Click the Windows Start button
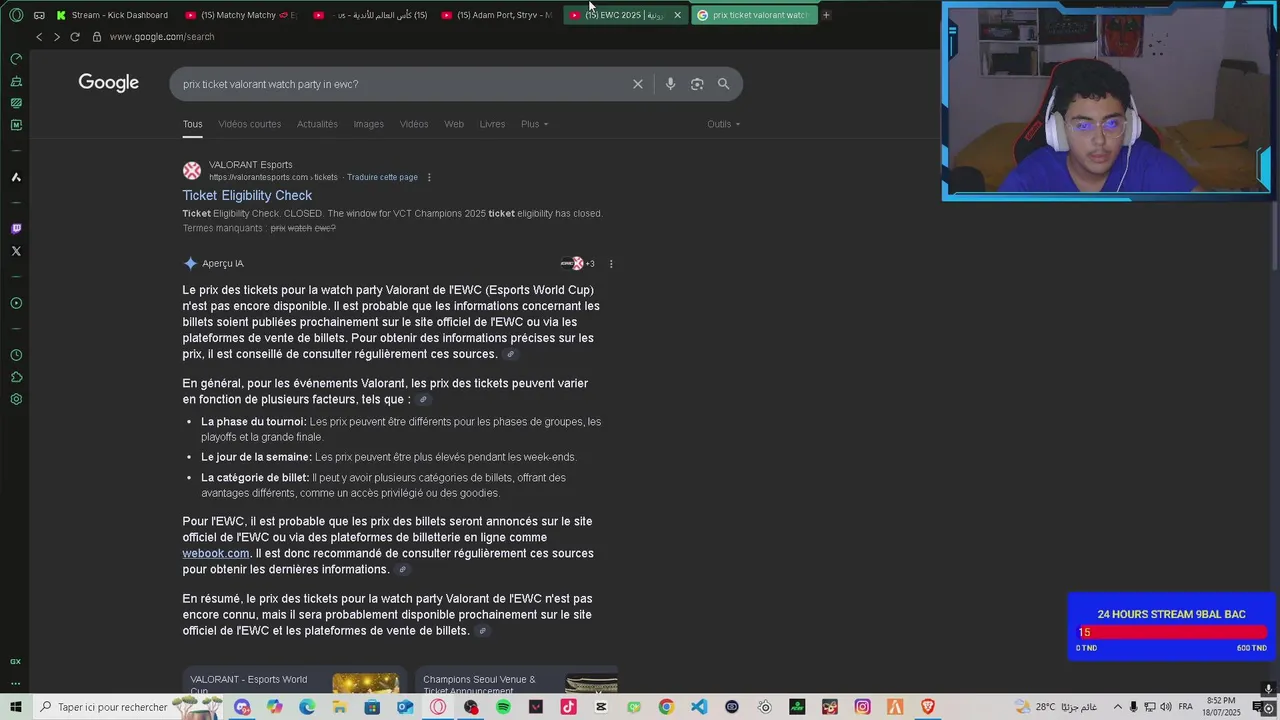 point(16,707)
